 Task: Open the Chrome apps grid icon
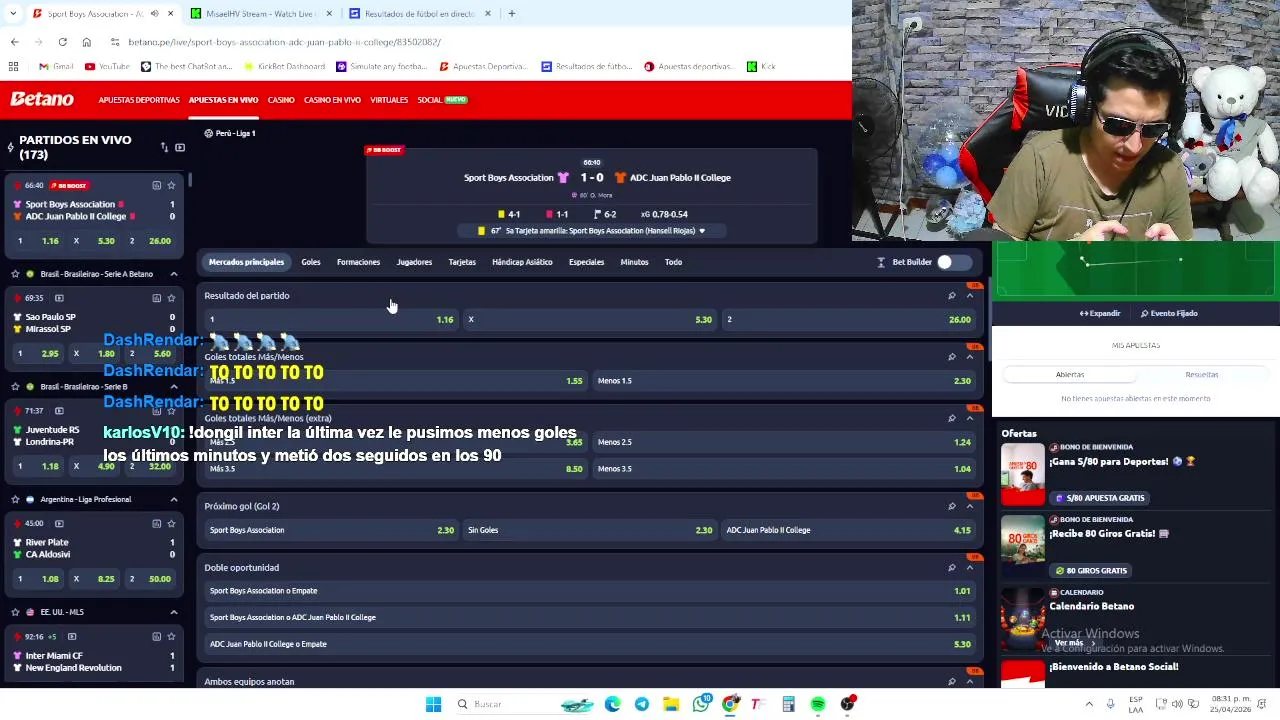13,66
